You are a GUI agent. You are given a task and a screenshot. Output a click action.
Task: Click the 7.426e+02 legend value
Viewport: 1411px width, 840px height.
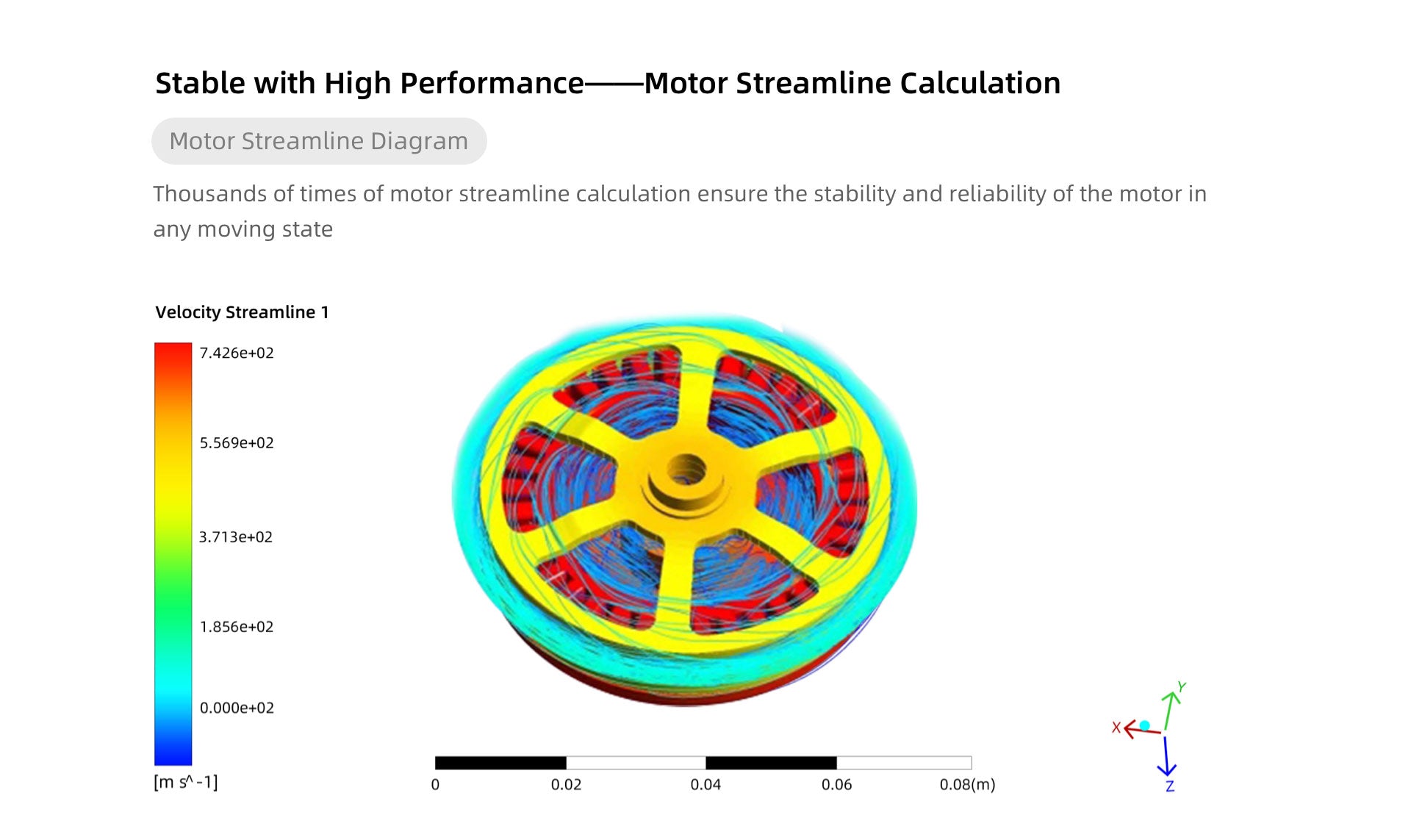[x=237, y=353]
